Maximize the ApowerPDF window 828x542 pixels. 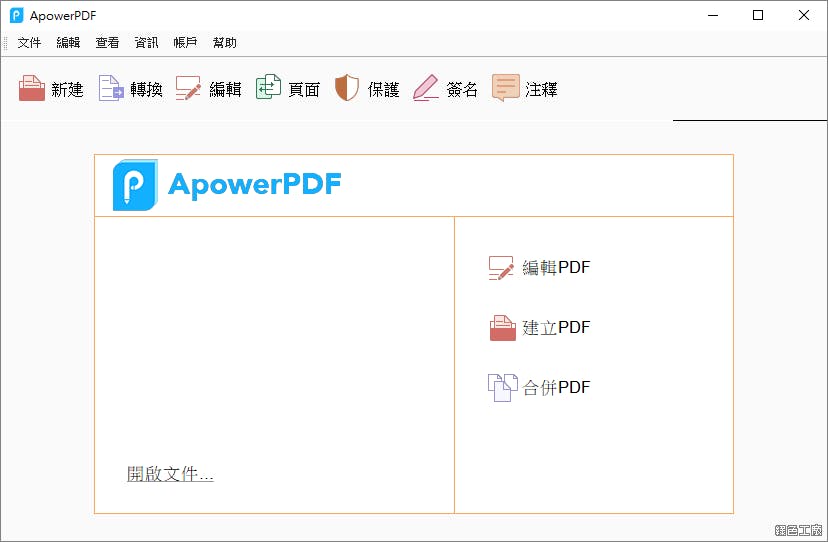click(758, 15)
